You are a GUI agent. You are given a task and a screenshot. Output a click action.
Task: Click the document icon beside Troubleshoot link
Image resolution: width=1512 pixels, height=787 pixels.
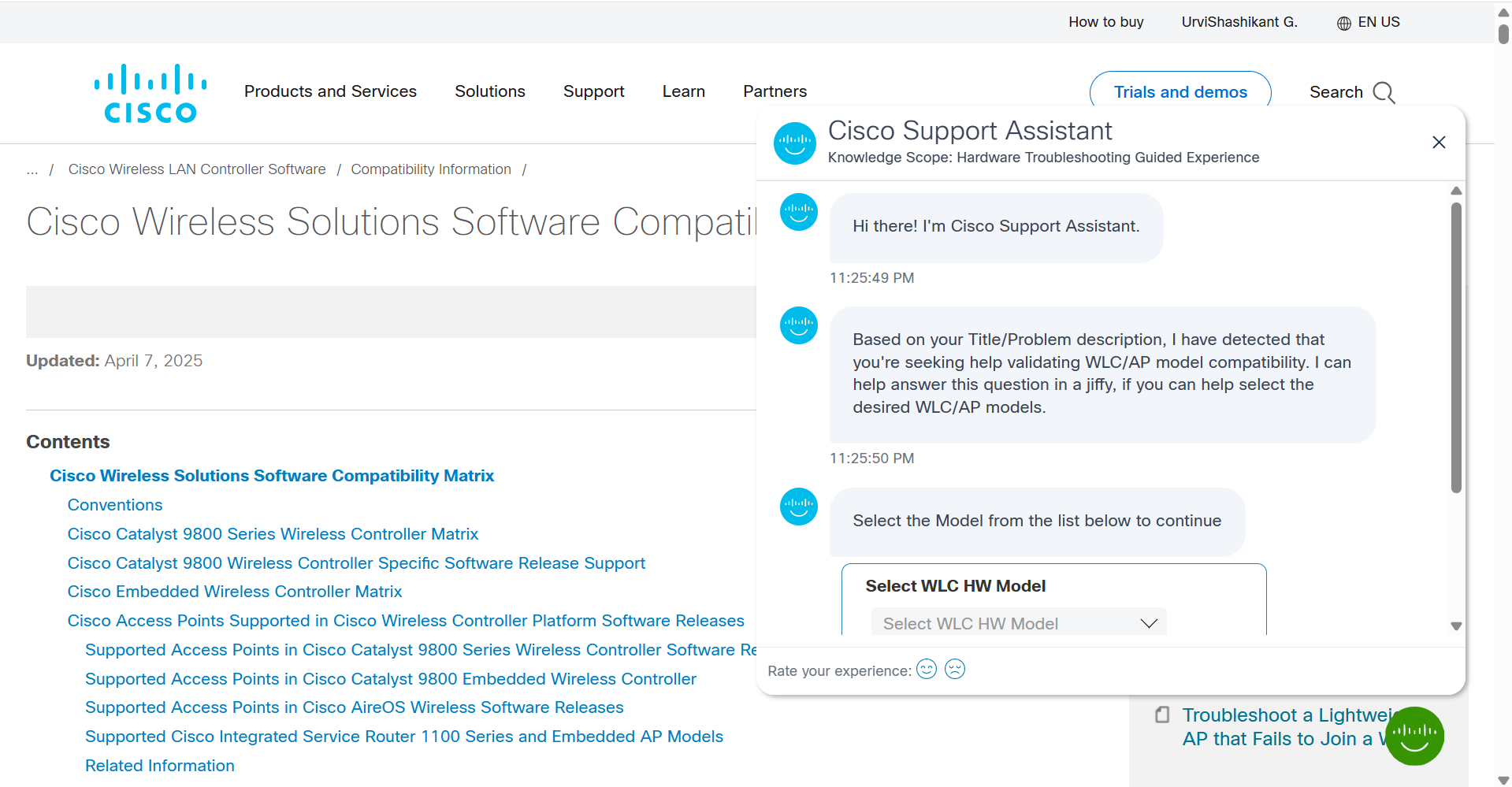(1162, 715)
